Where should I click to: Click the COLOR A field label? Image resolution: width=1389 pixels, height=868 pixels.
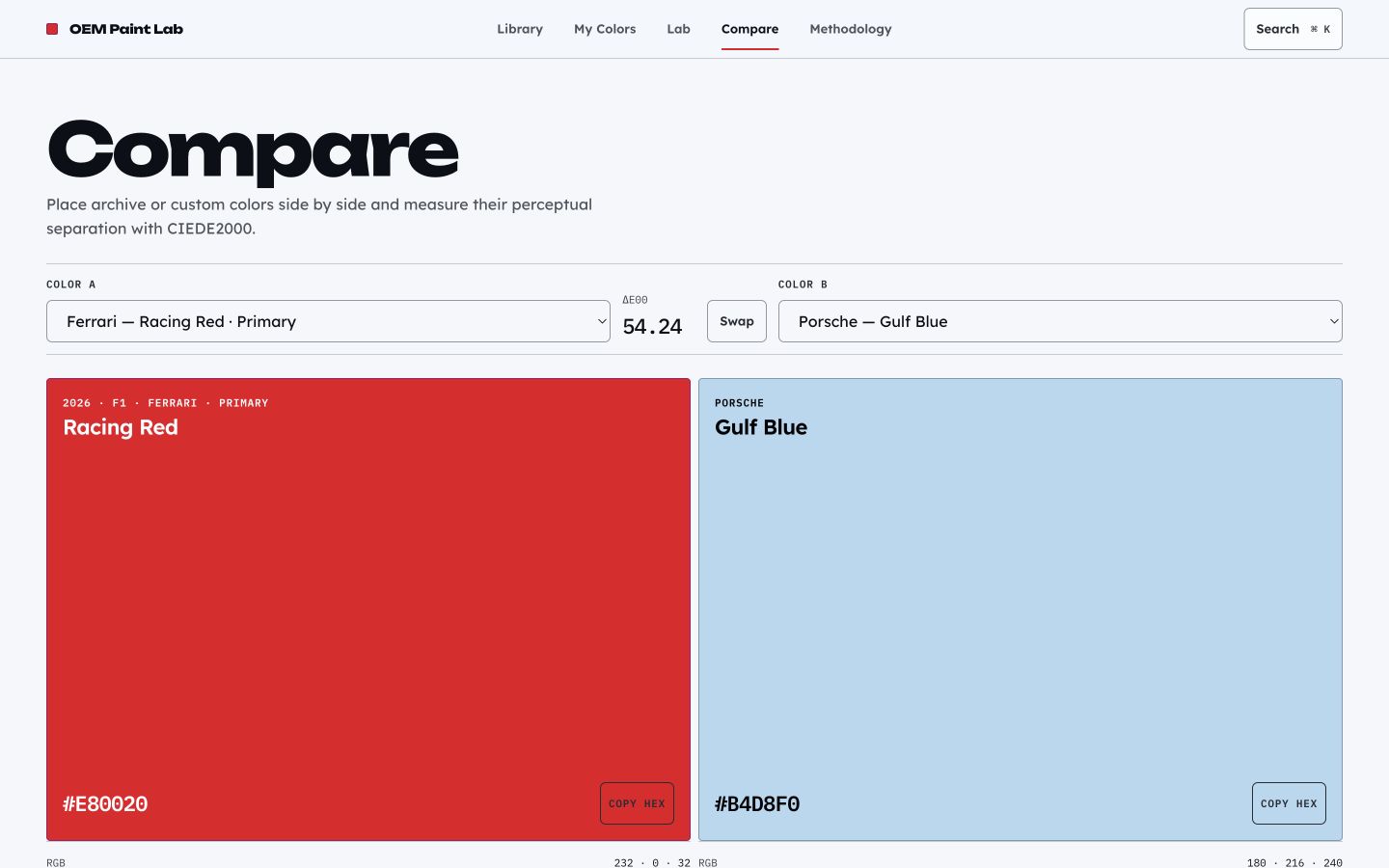[x=71, y=285]
